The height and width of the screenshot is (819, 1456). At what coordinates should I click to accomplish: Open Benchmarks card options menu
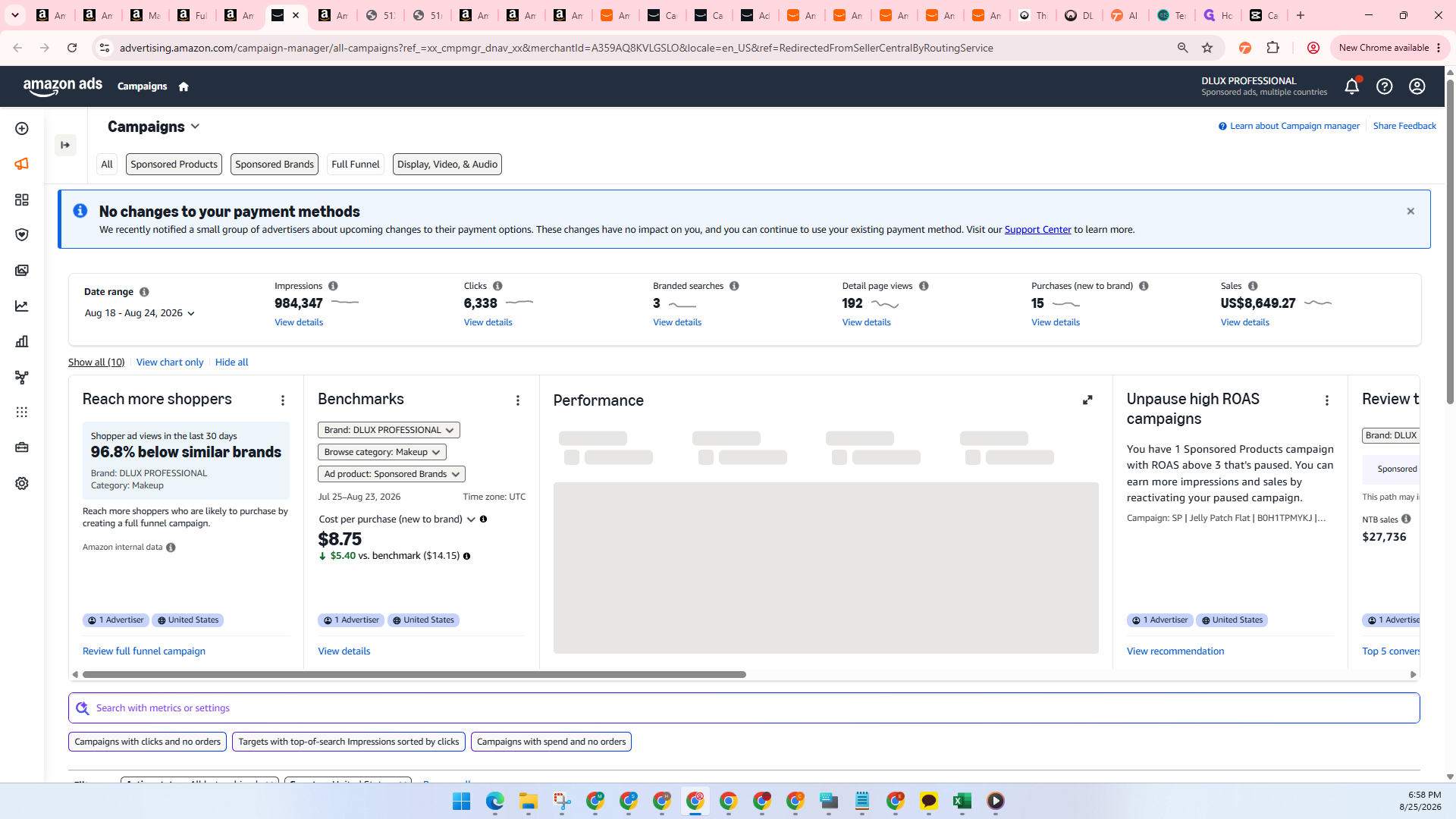point(518,400)
